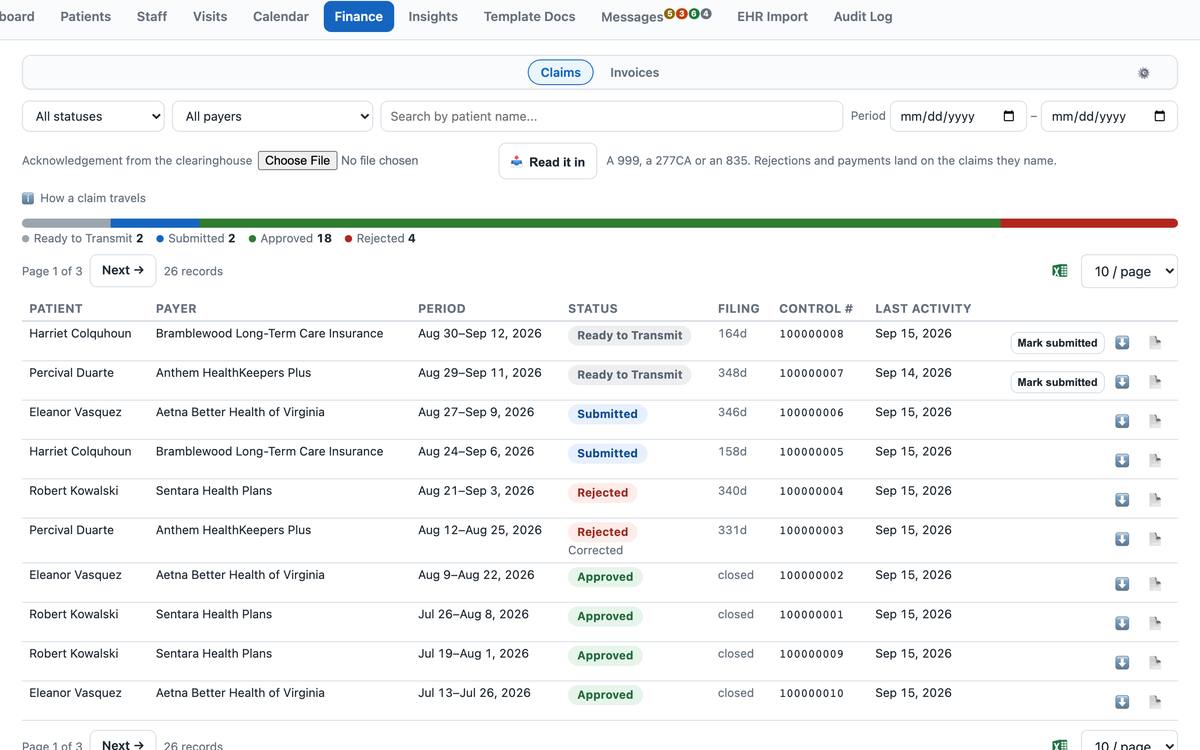Go to next page using top Next button
The width and height of the screenshot is (1200, 750).
(x=123, y=270)
